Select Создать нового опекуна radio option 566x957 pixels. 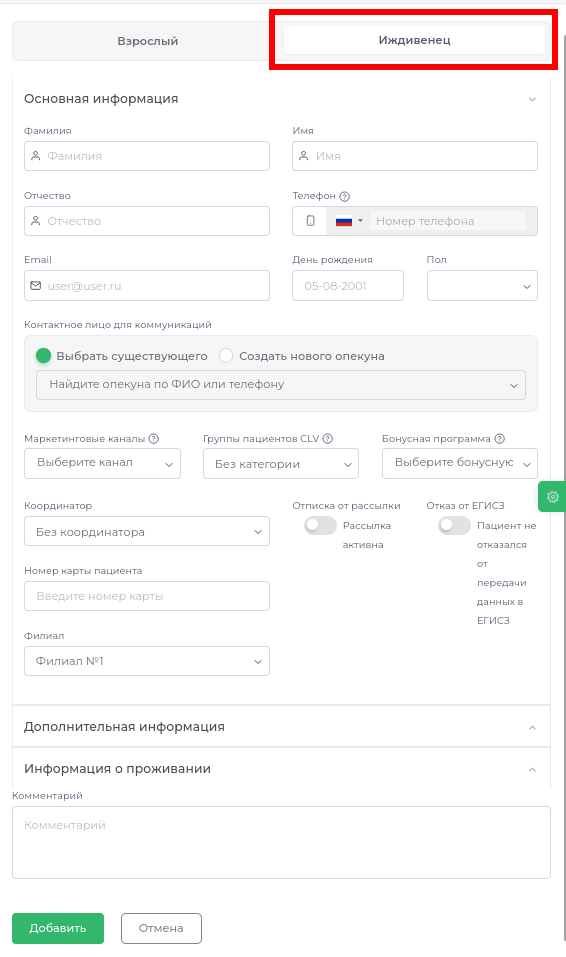pyautogui.click(x=226, y=356)
